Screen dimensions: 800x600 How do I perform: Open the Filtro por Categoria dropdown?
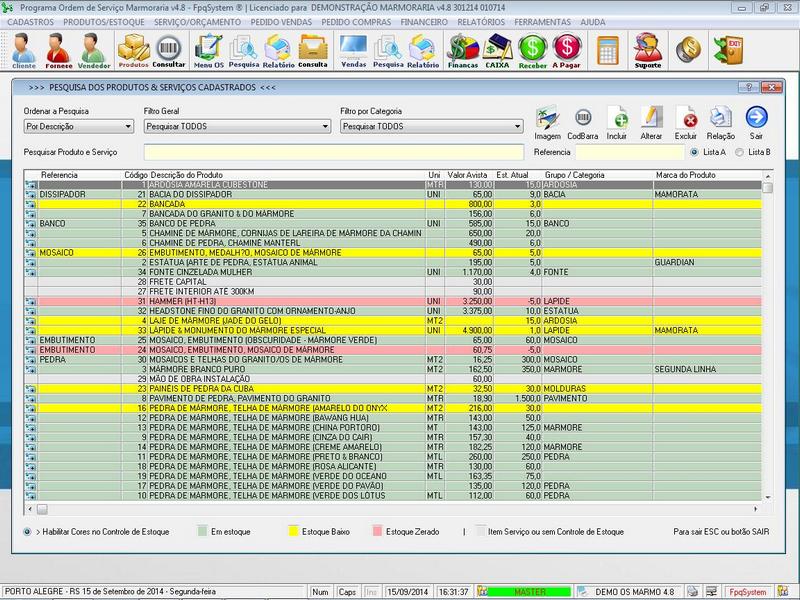click(x=517, y=127)
